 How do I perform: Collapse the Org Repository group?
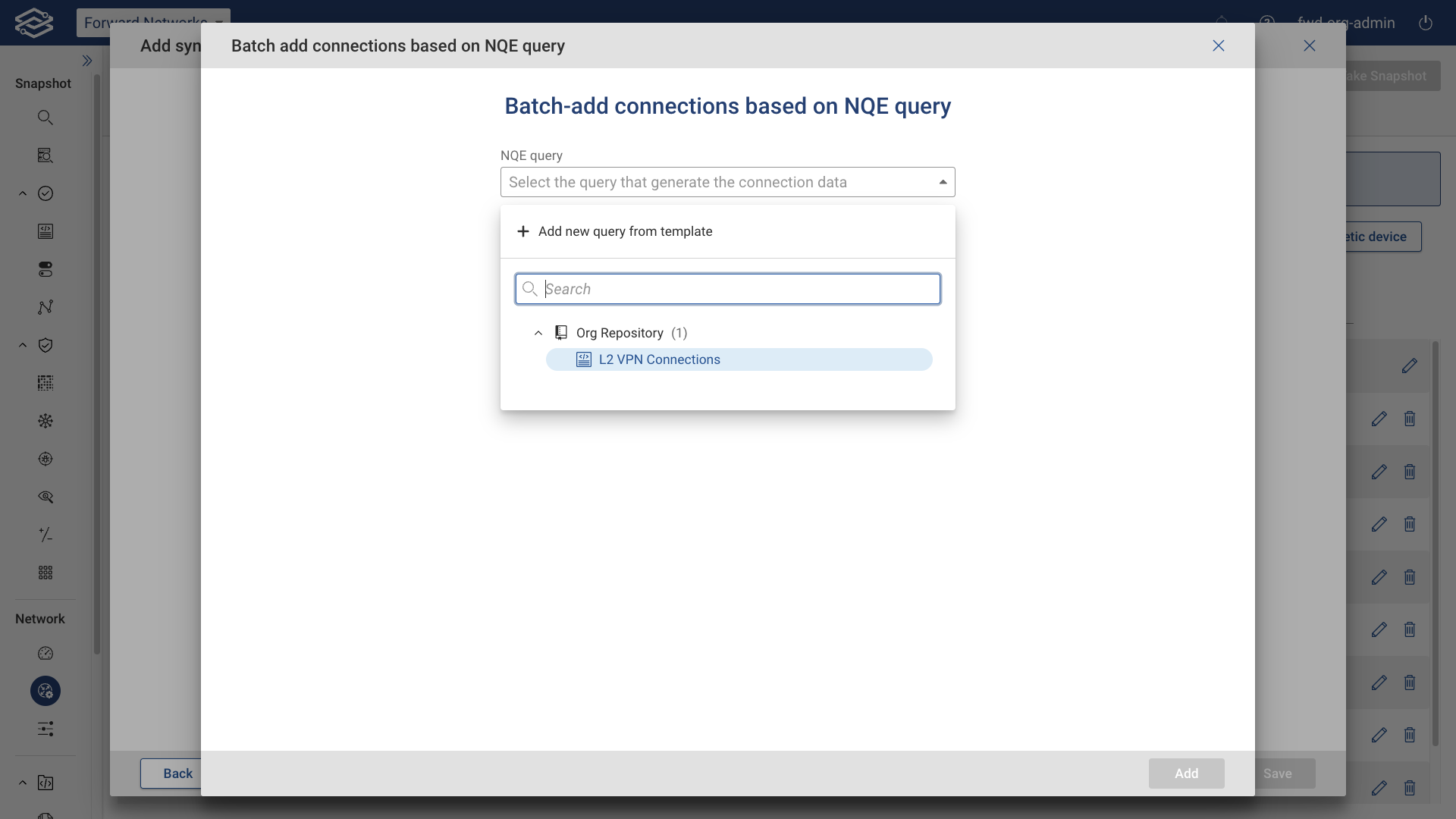point(539,333)
